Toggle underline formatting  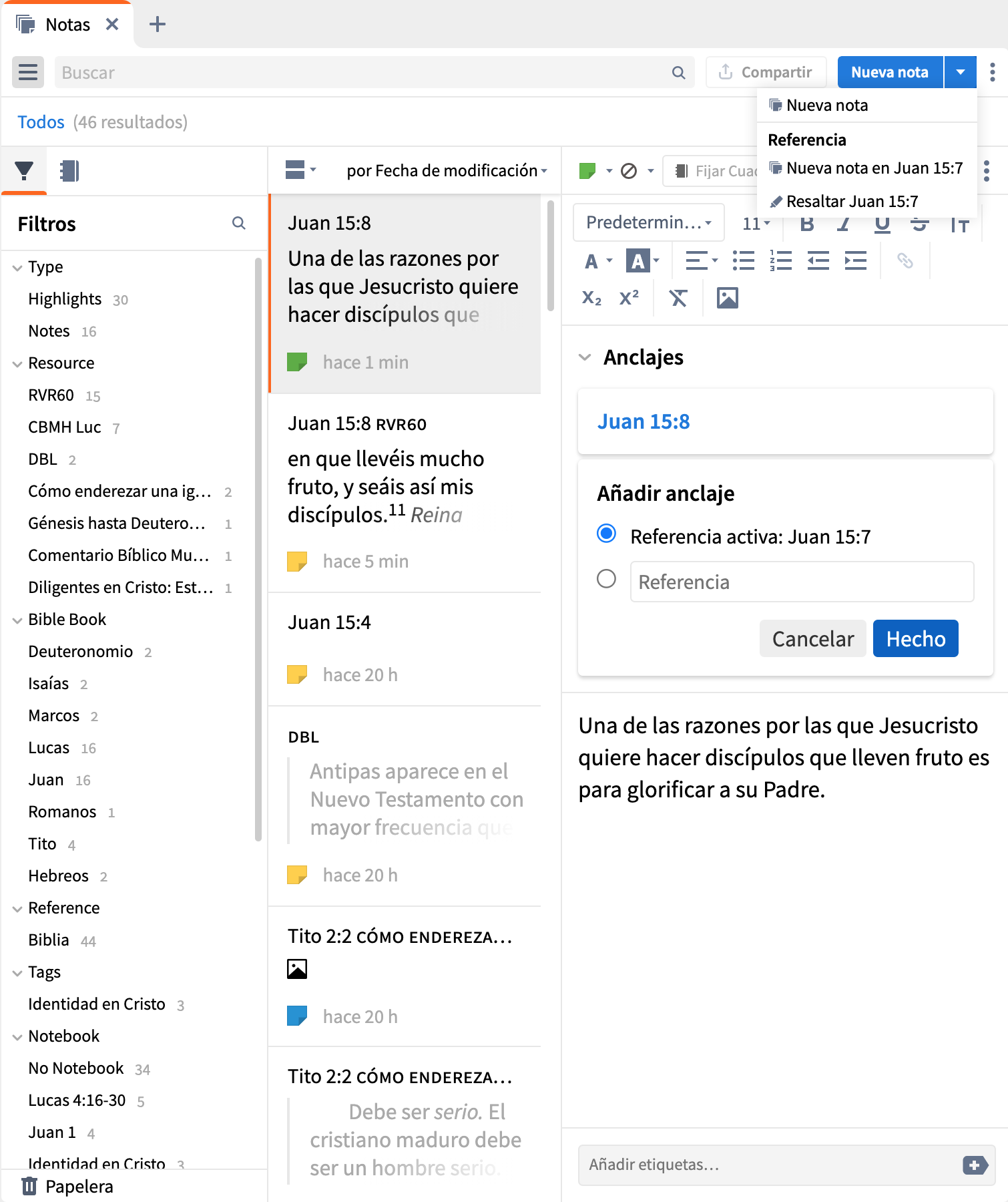883,225
